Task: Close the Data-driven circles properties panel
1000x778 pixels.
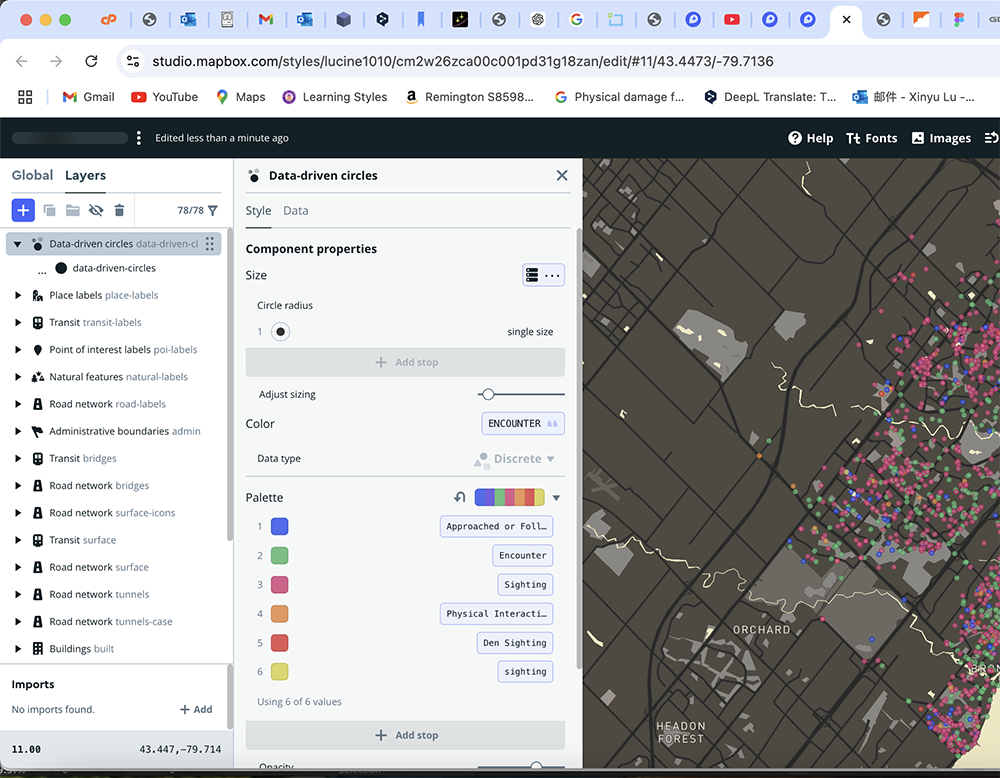Action: click(562, 175)
